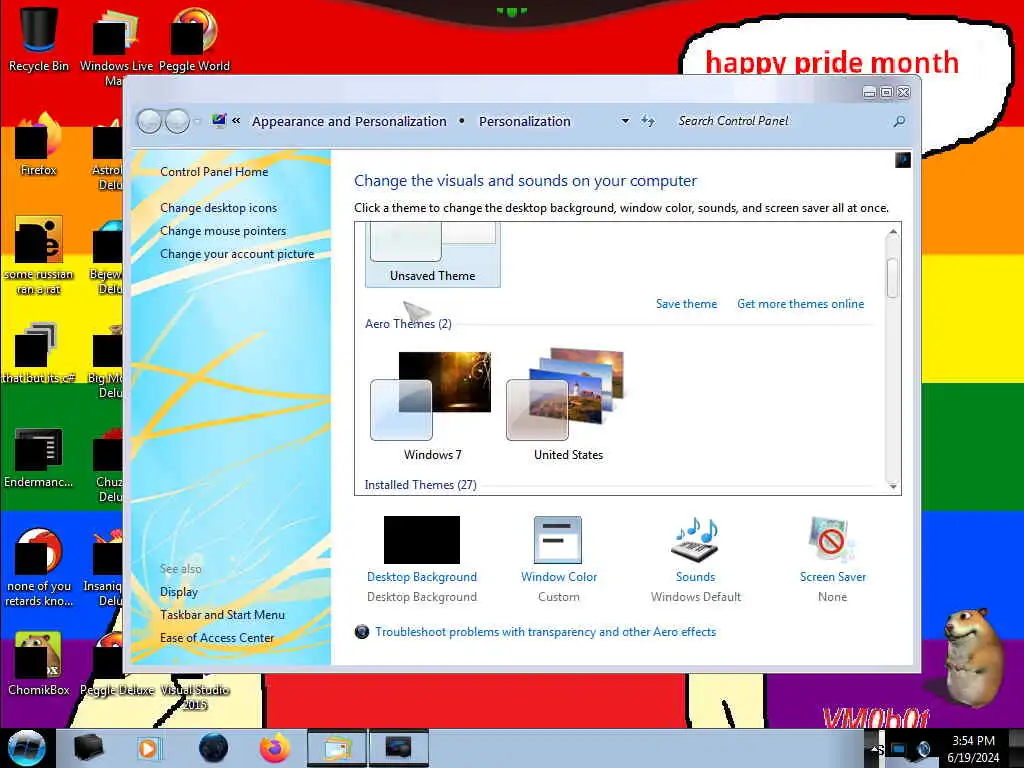Switch to the Explorer taskbar window
Viewport: 1024px width, 768px height.
pyautogui.click(x=336, y=748)
